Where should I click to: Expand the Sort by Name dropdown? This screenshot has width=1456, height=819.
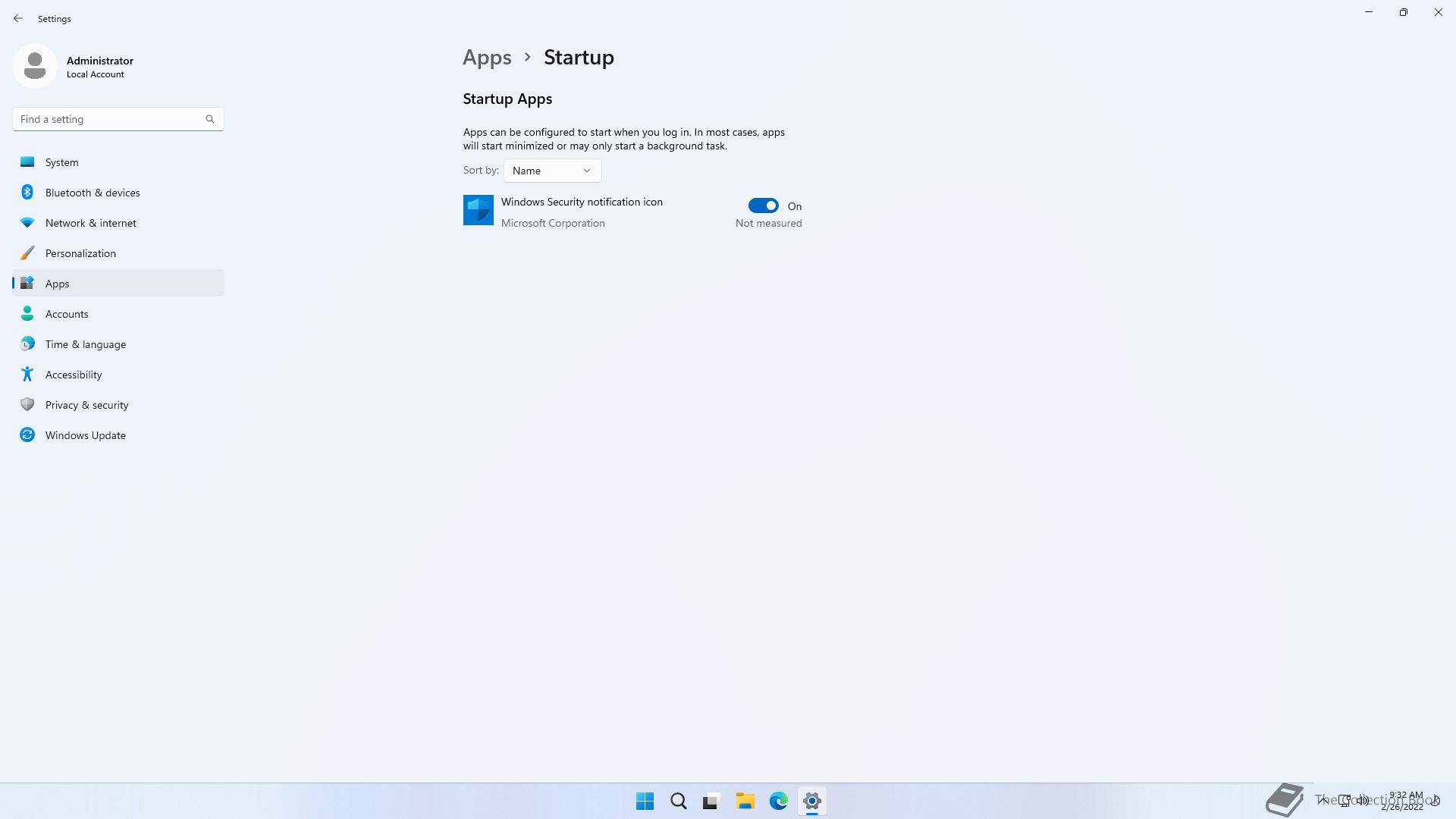pos(552,171)
